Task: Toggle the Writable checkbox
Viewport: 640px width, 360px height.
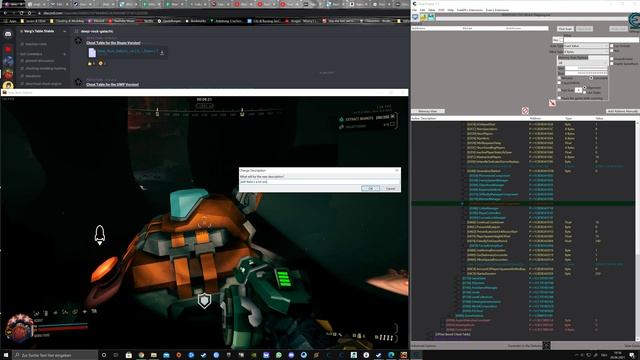Action: 560,78
